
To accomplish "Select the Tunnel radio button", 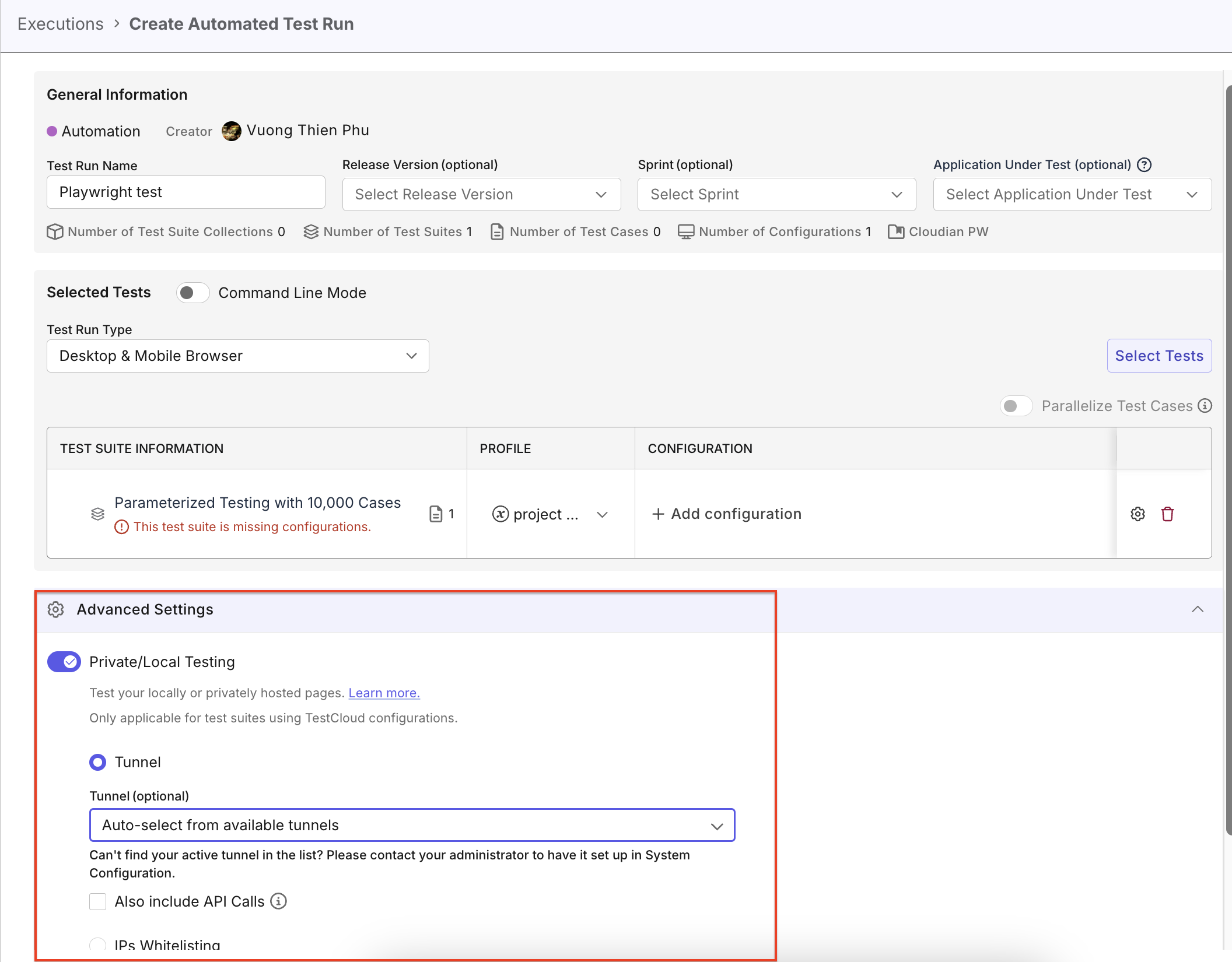I will (x=97, y=762).
